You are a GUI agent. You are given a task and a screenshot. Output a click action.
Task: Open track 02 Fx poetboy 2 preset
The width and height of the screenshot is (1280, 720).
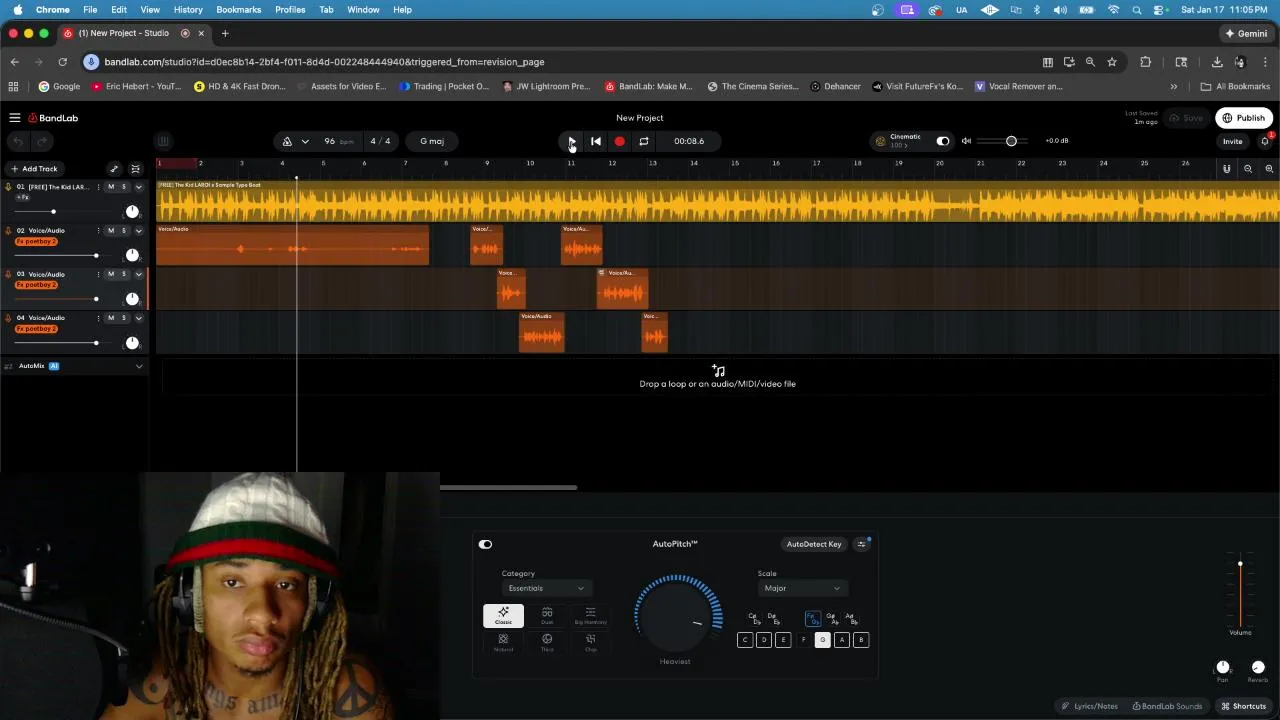(x=36, y=241)
